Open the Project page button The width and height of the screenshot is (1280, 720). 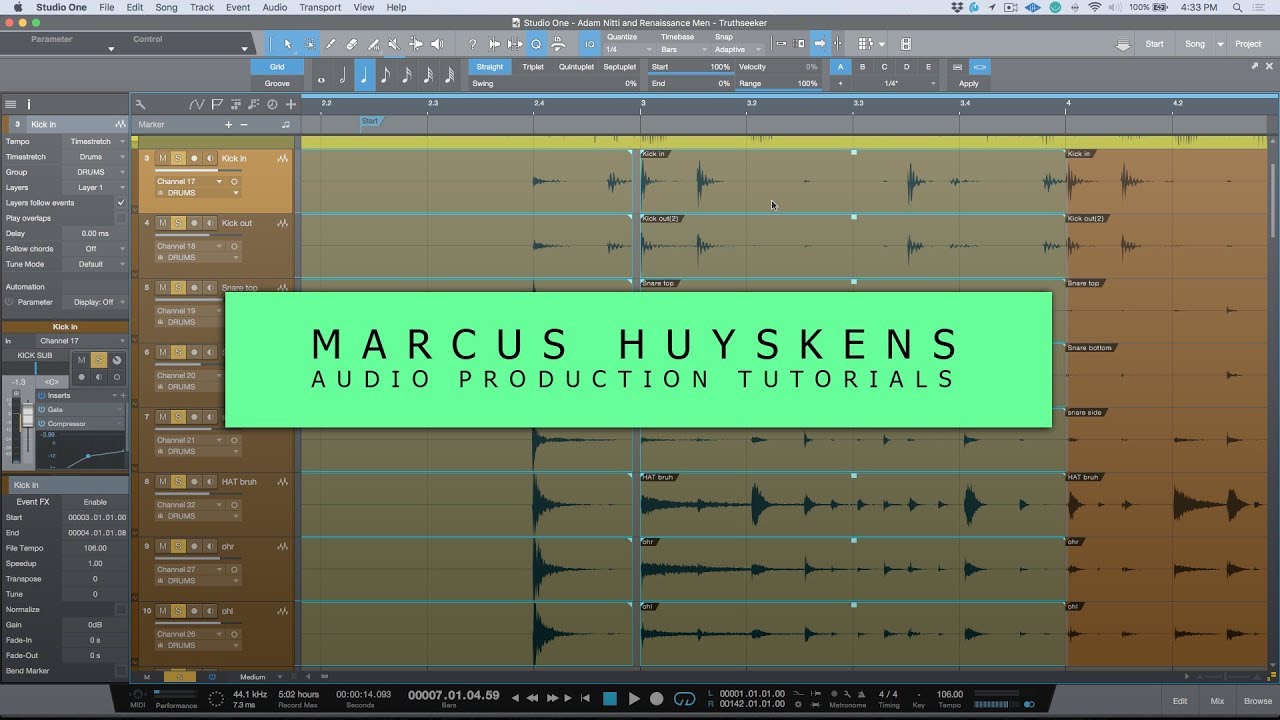(x=1248, y=44)
